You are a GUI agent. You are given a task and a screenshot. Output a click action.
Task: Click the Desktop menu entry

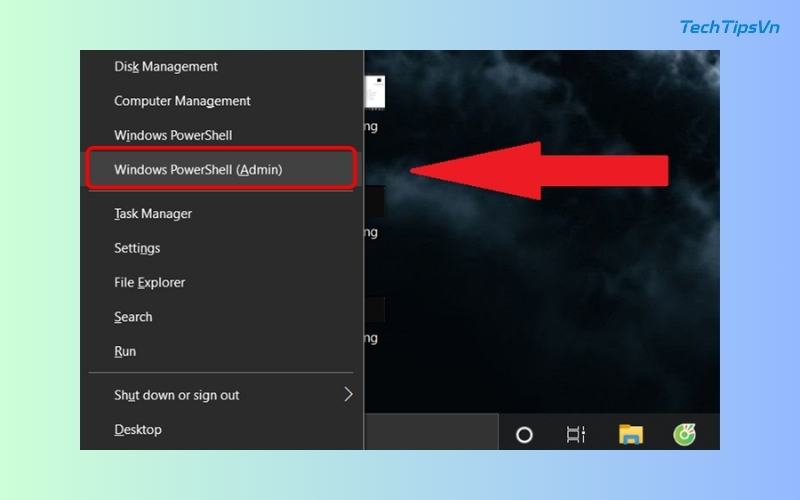(x=221, y=430)
